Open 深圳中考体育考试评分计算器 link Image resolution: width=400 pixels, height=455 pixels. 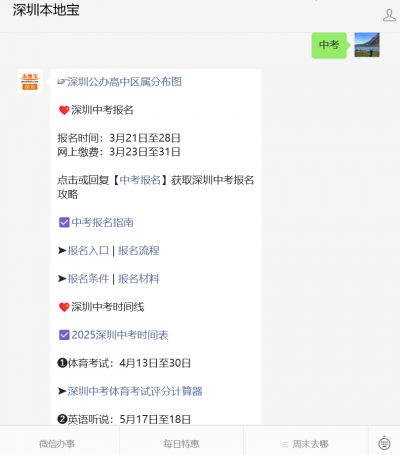point(135,391)
